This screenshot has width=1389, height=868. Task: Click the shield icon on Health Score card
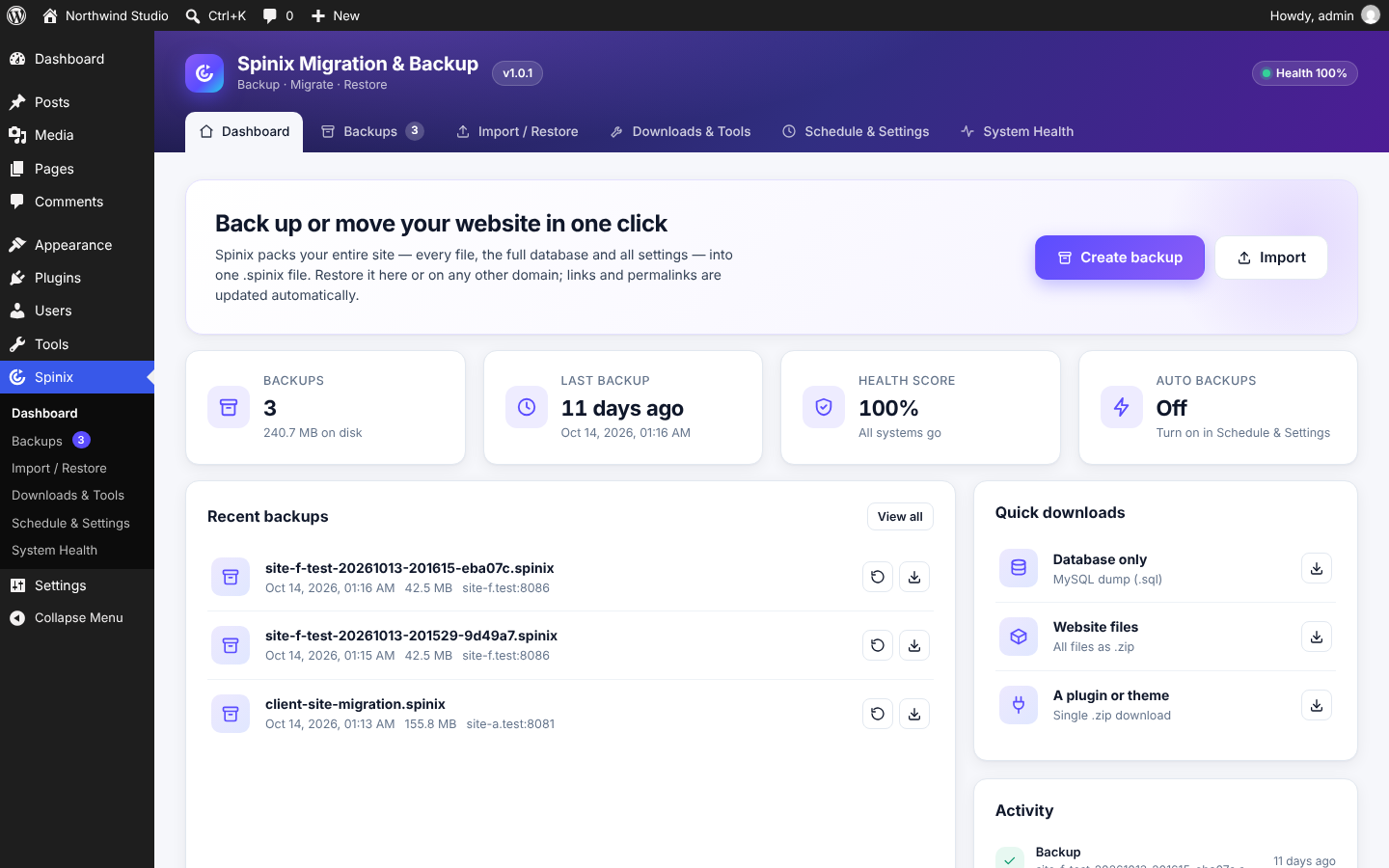pyautogui.click(x=824, y=407)
